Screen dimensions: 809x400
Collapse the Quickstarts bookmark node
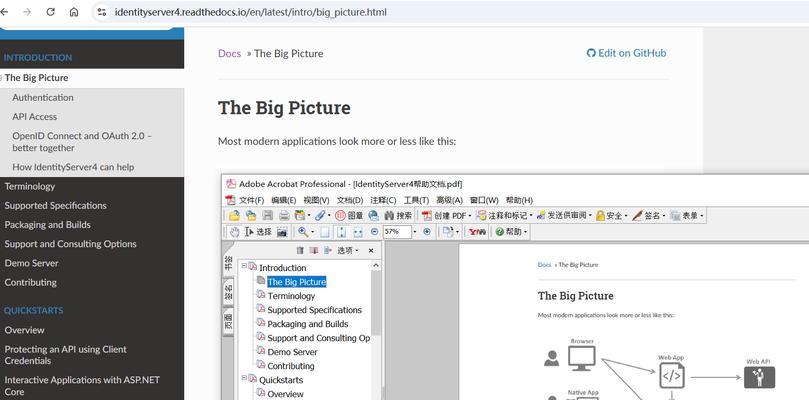point(244,378)
